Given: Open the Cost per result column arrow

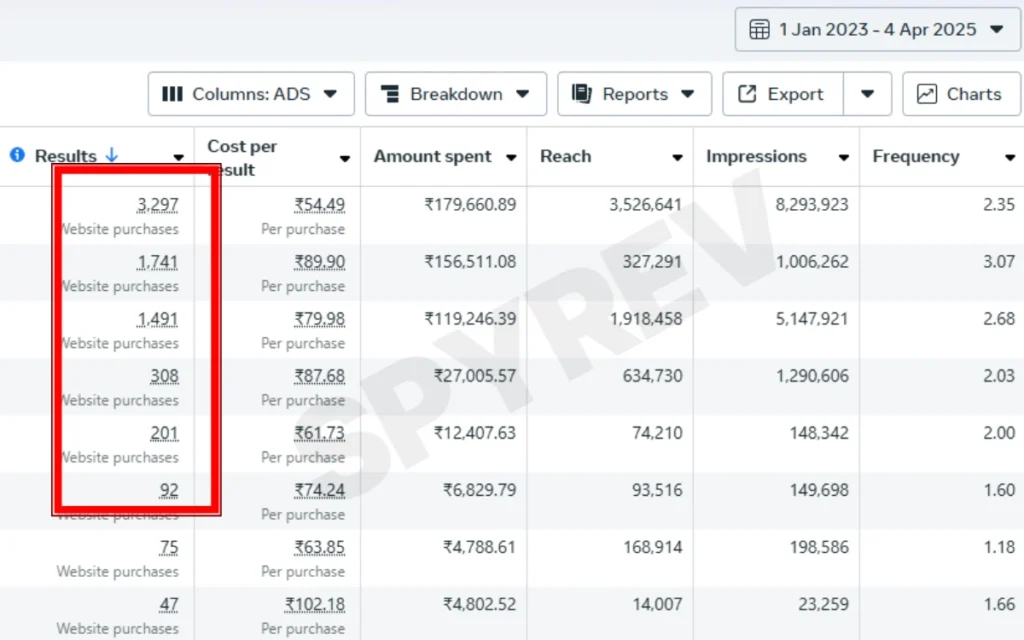Looking at the screenshot, I should [345, 158].
